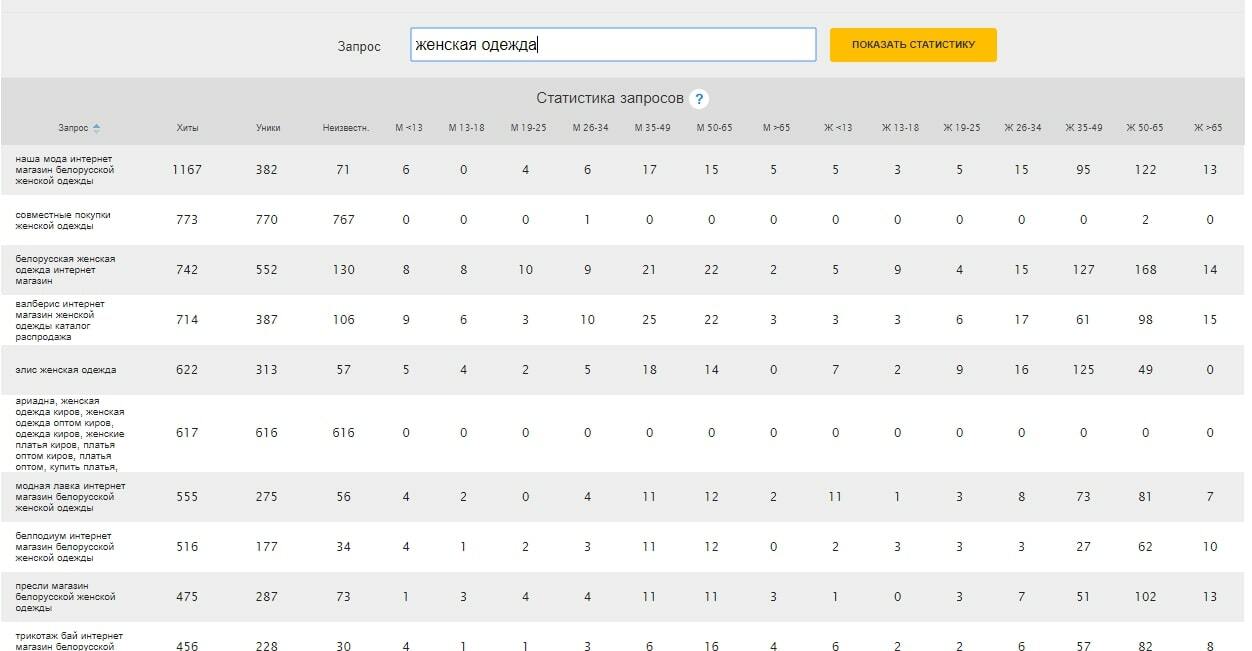Click the М 19-25 column header
The image size is (1252, 651).
click(528, 128)
